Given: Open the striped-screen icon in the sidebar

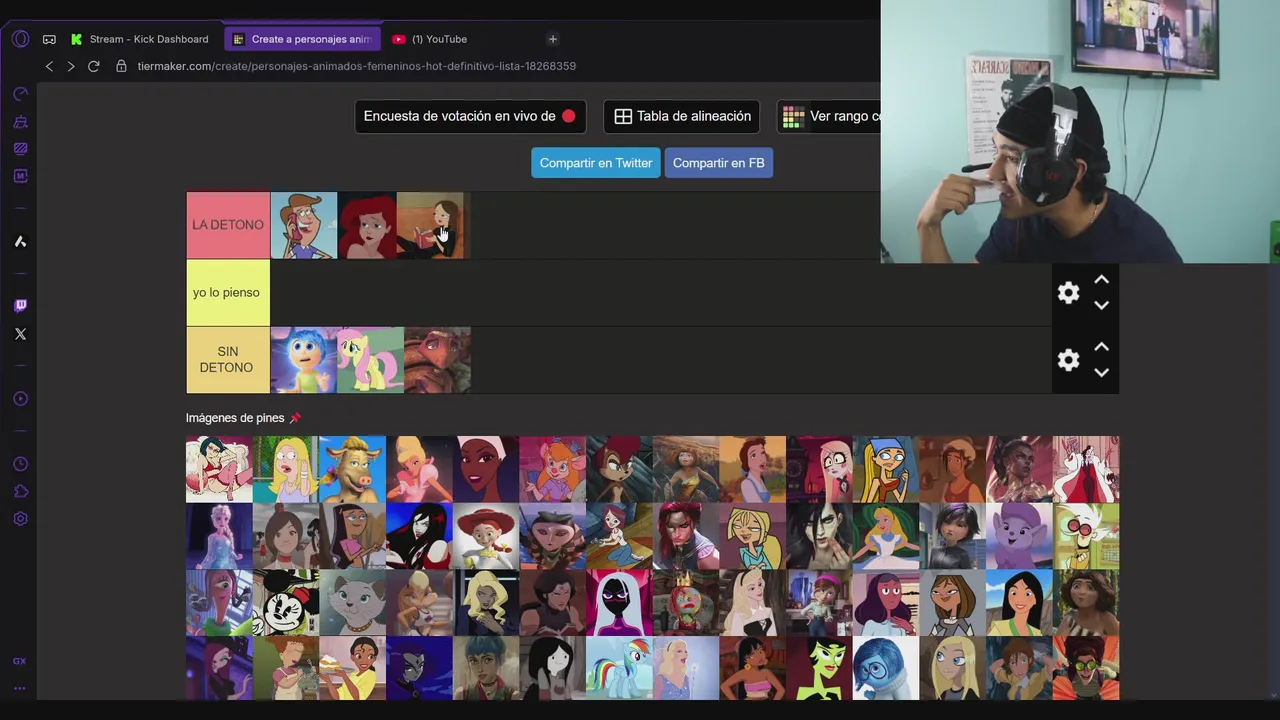Looking at the screenshot, I should click(x=20, y=149).
